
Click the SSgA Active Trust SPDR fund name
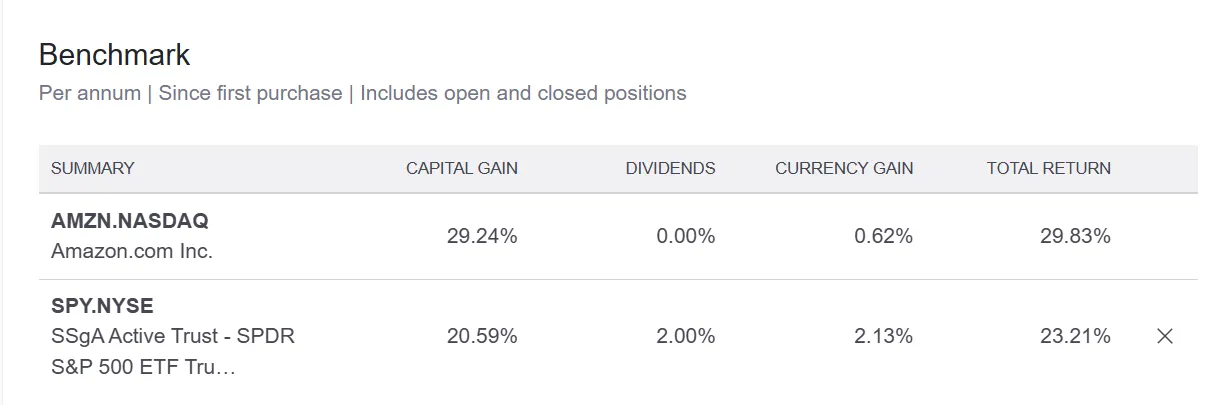[172, 336]
